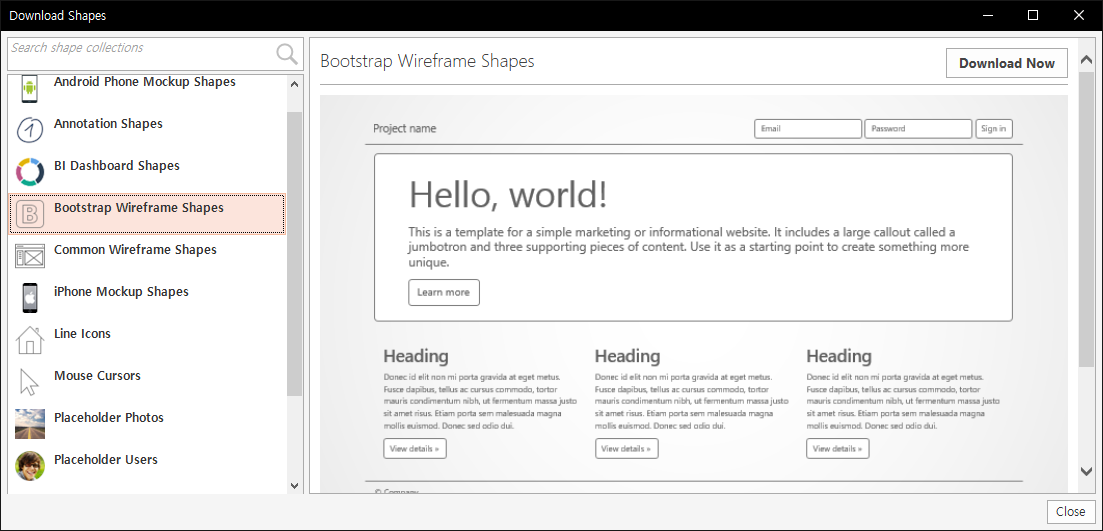Select the Android Phone Mockup Shapes icon

(30, 87)
